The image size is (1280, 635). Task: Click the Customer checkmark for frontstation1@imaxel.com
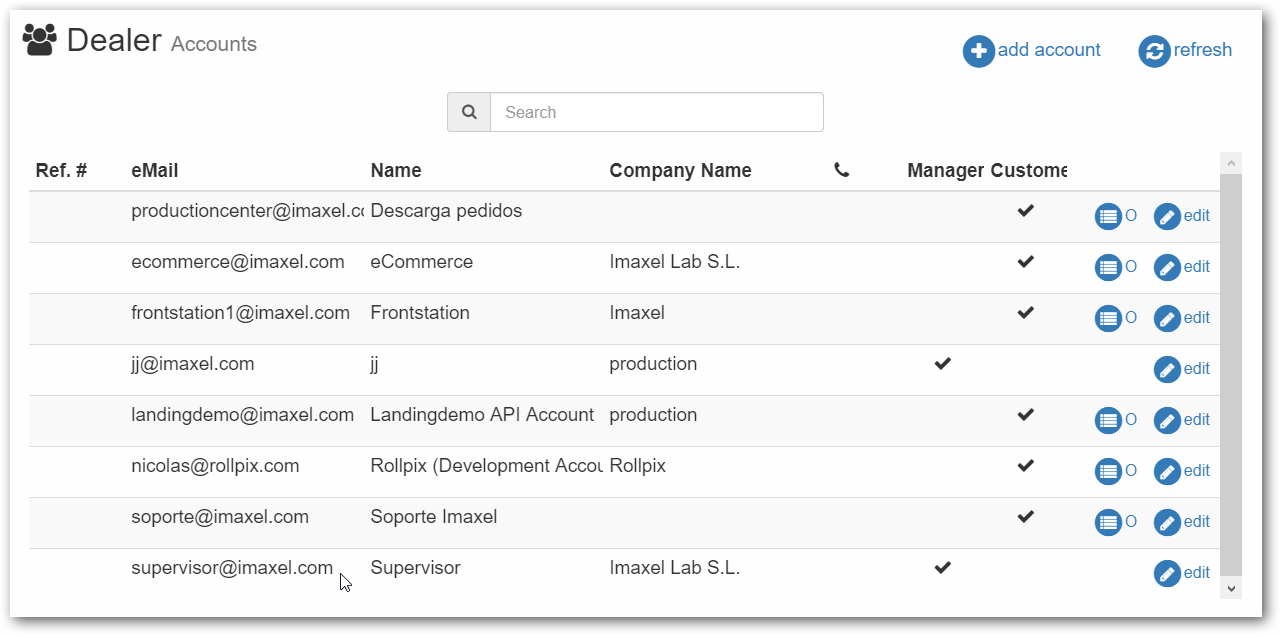click(x=1025, y=313)
